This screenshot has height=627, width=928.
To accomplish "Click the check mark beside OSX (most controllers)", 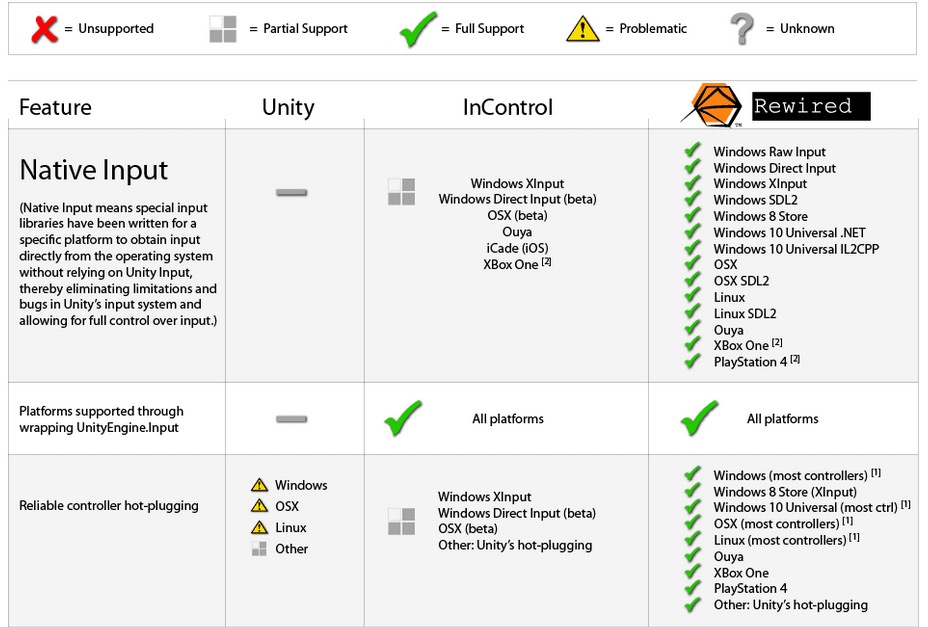I will pos(692,523).
